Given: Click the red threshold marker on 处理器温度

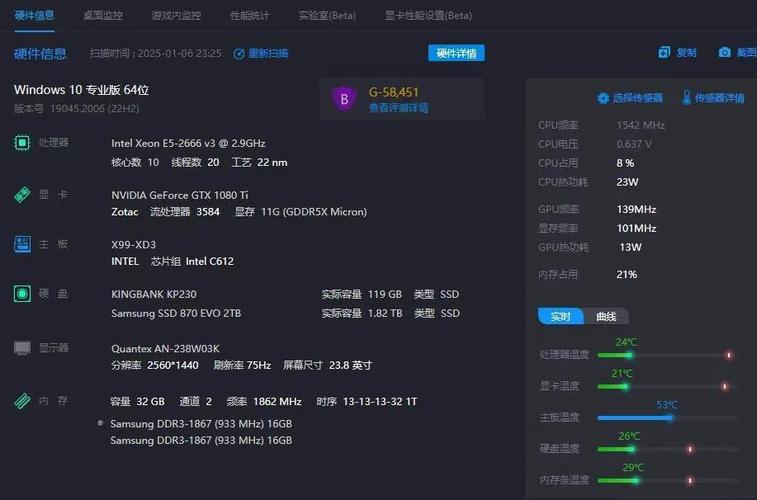Looking at the screenshot, I should coord(729,355).
